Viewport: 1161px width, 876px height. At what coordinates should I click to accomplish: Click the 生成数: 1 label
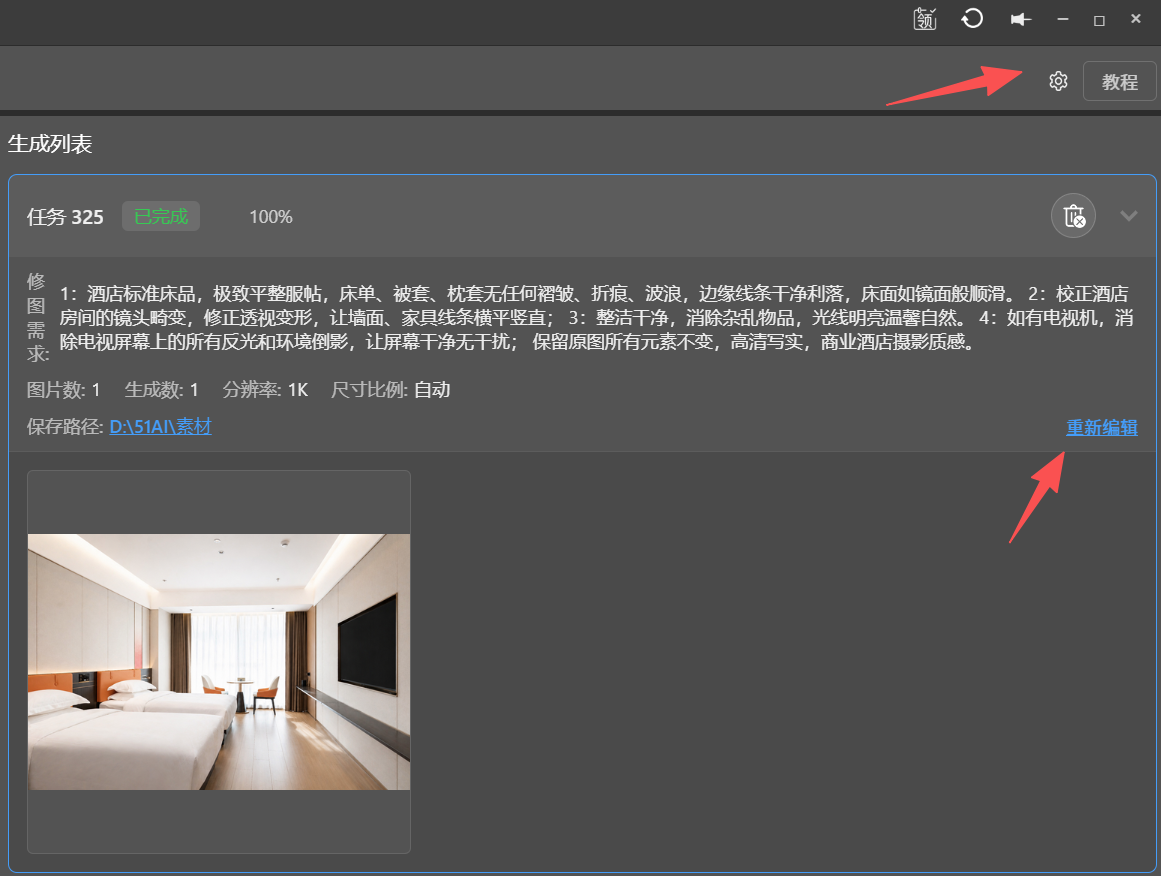coord(161,389)
